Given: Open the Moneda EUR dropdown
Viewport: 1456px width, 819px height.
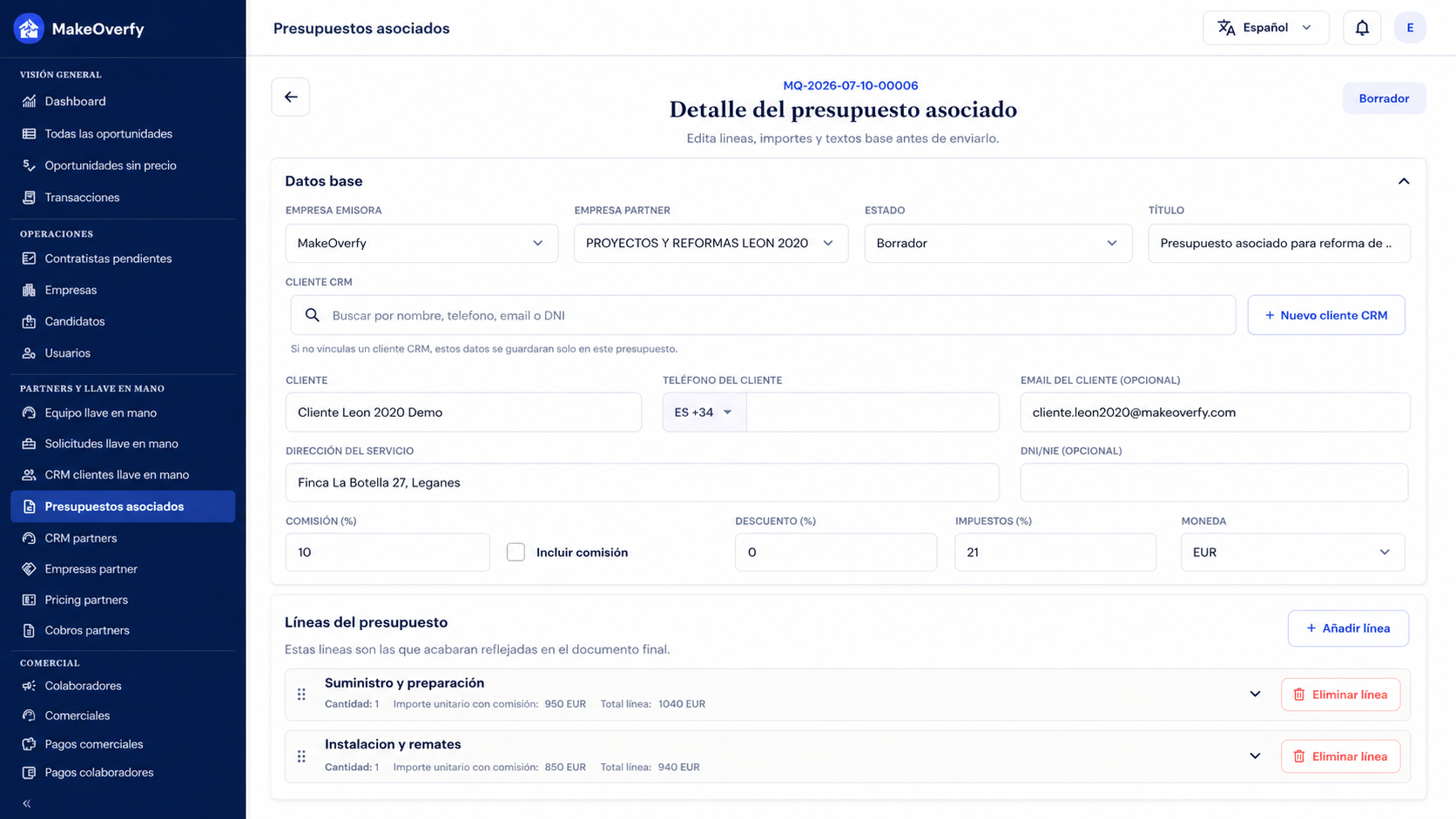Looking at the screenshot, I should pos(1293,552).
